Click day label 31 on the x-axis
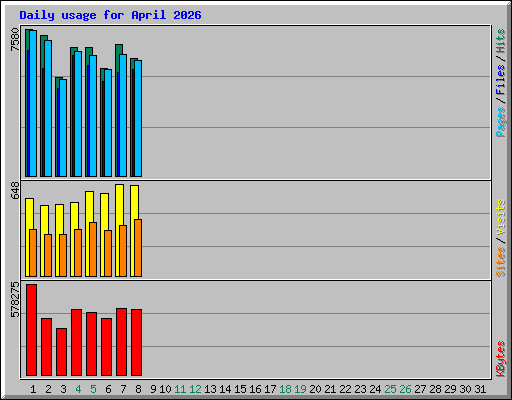The height and width of the screenshot is (400, 512). 480,389
